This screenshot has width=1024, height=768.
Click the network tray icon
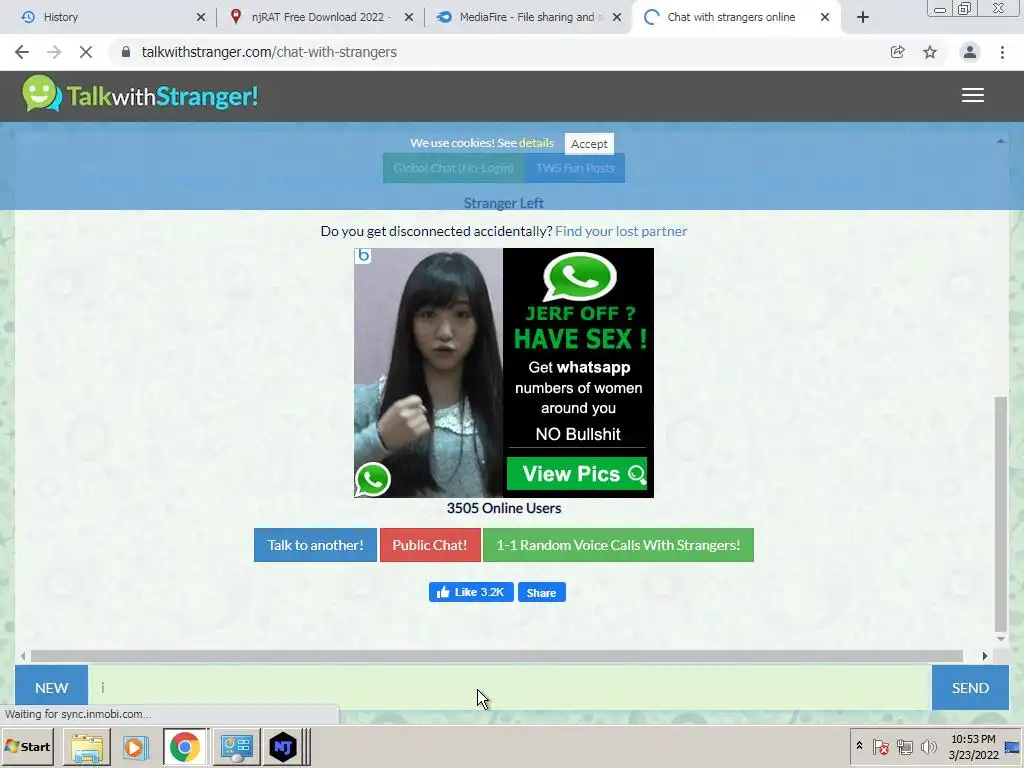click(904, 746)
